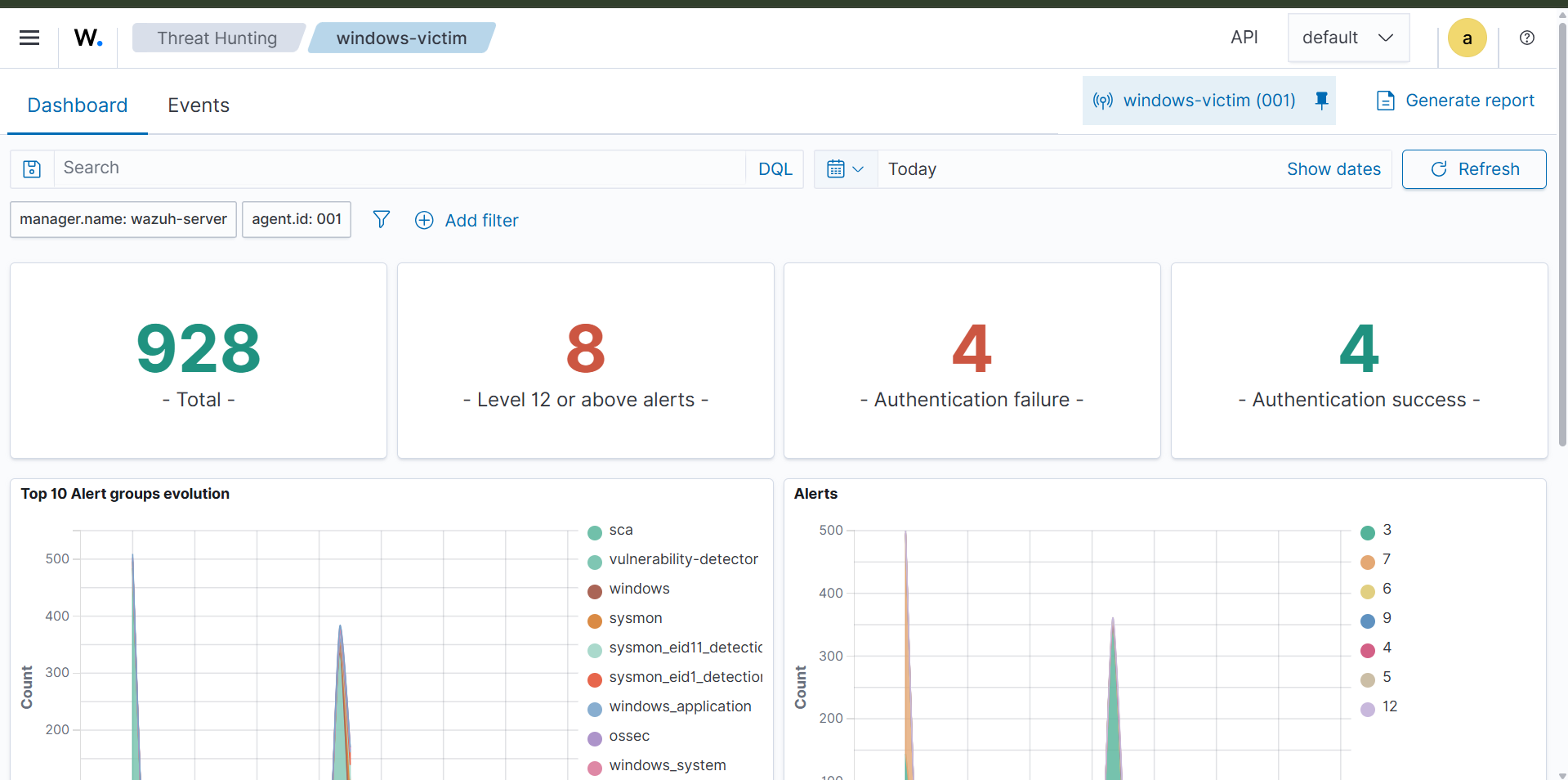The height and width of the screenshot is (780, 1568).
Task: Click the saved query disk icon
Action: [x=32, y=169]
